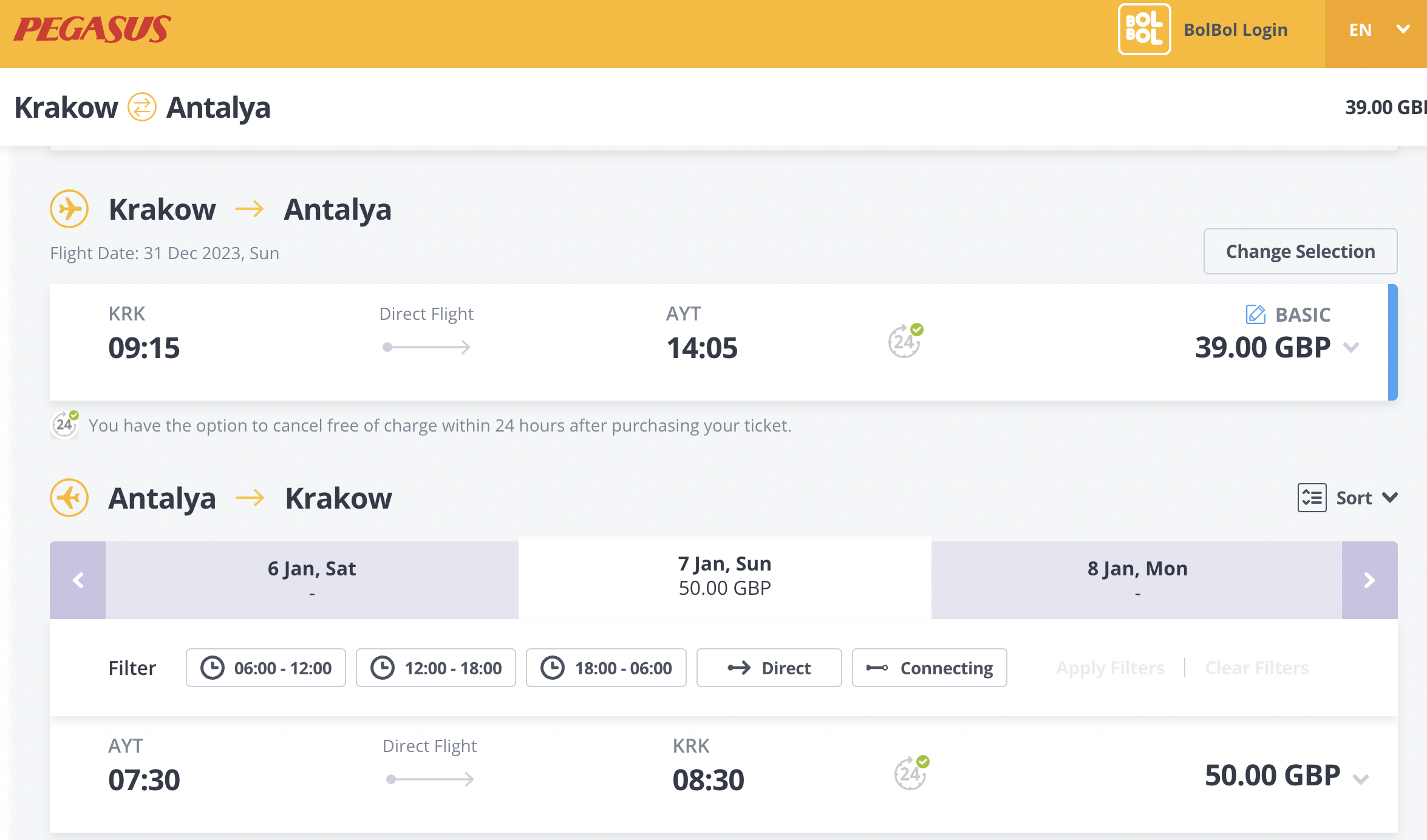Expand the EN language dropdown
Screen dimensions: 1427x840
(1376, 30)
